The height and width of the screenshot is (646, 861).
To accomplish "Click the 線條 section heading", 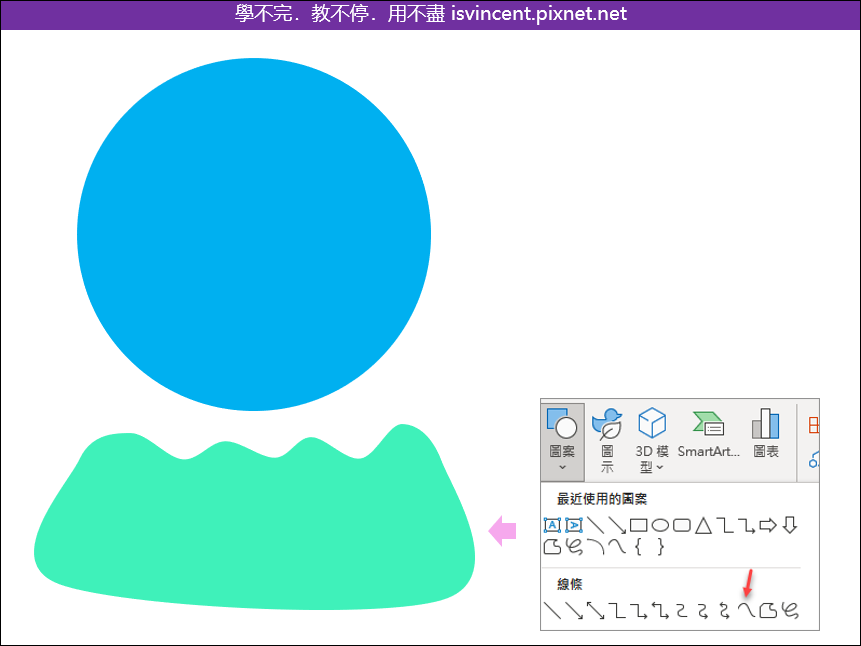I will pyautogui.click(x=569, y=584).
